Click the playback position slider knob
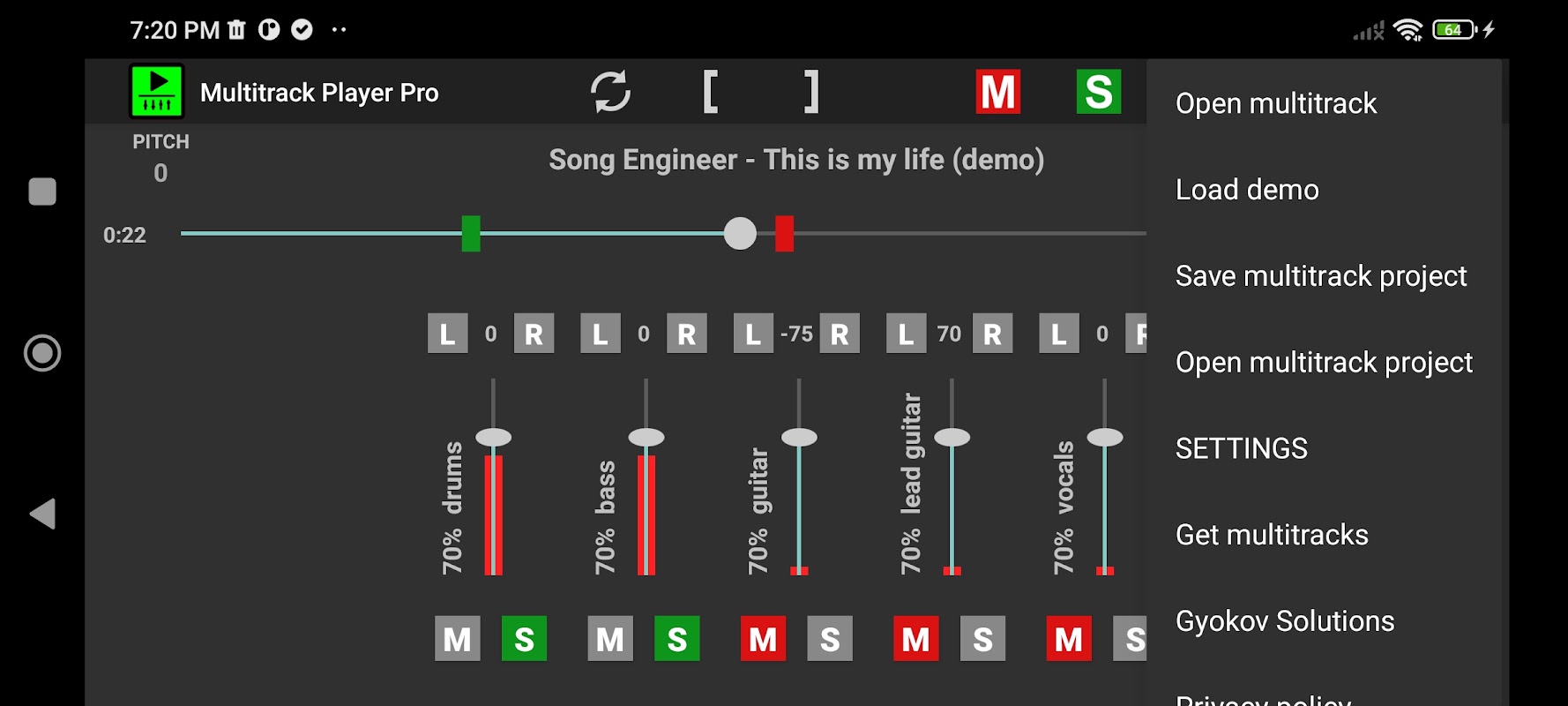 click(x=740, y=234)
